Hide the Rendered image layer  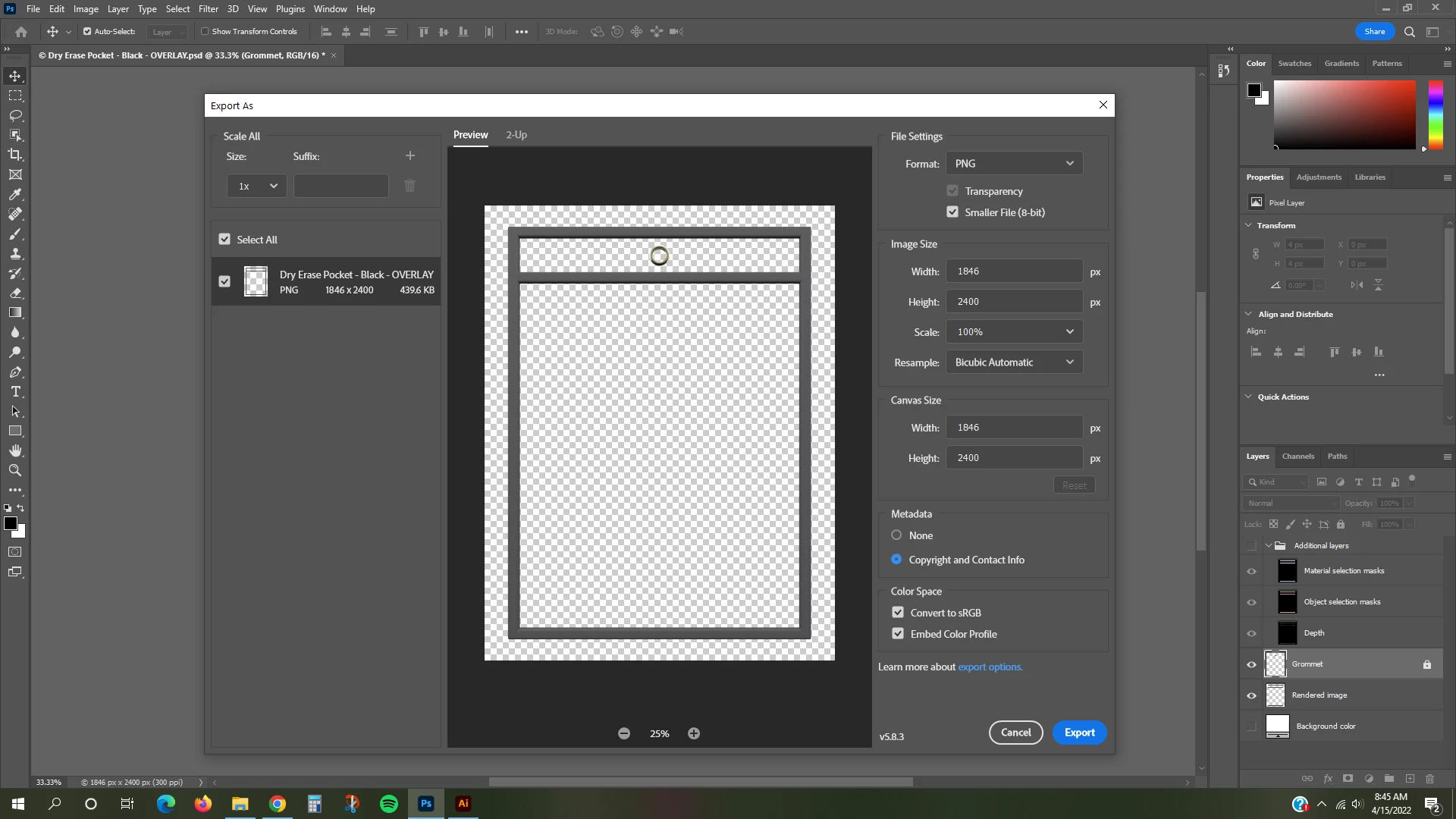point(1251,695)
